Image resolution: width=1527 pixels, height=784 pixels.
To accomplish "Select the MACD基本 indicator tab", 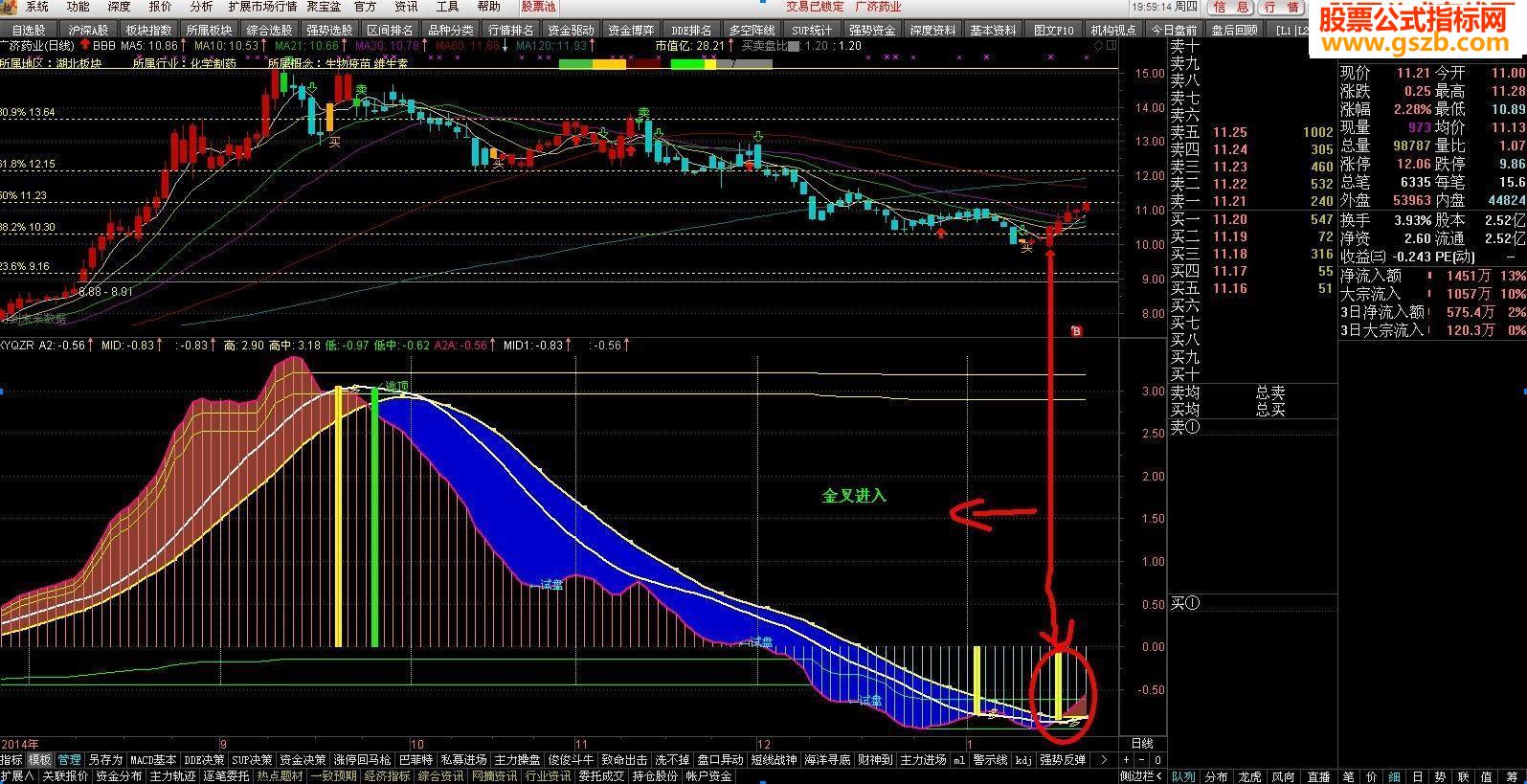I will [153, 760].
